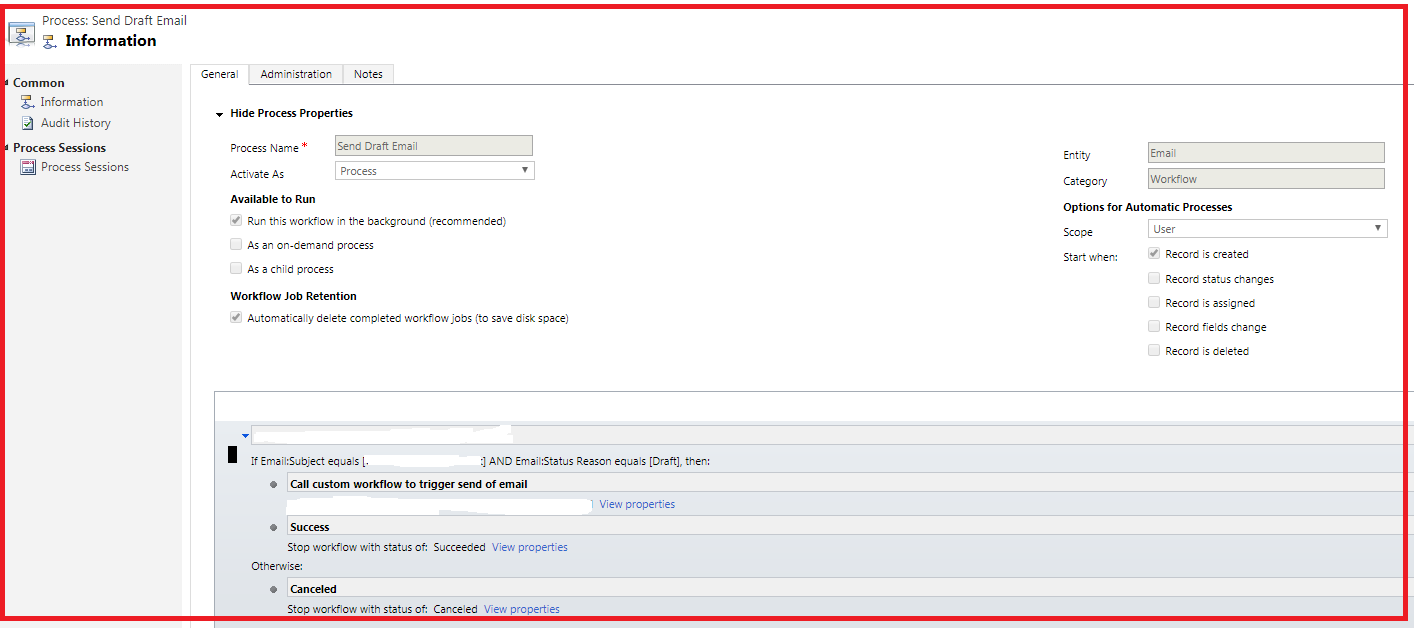Click the process diagram icon at top-left
Image resolution: width=1414 pixels, height=628 pixels.
click(x=21, y=30)
